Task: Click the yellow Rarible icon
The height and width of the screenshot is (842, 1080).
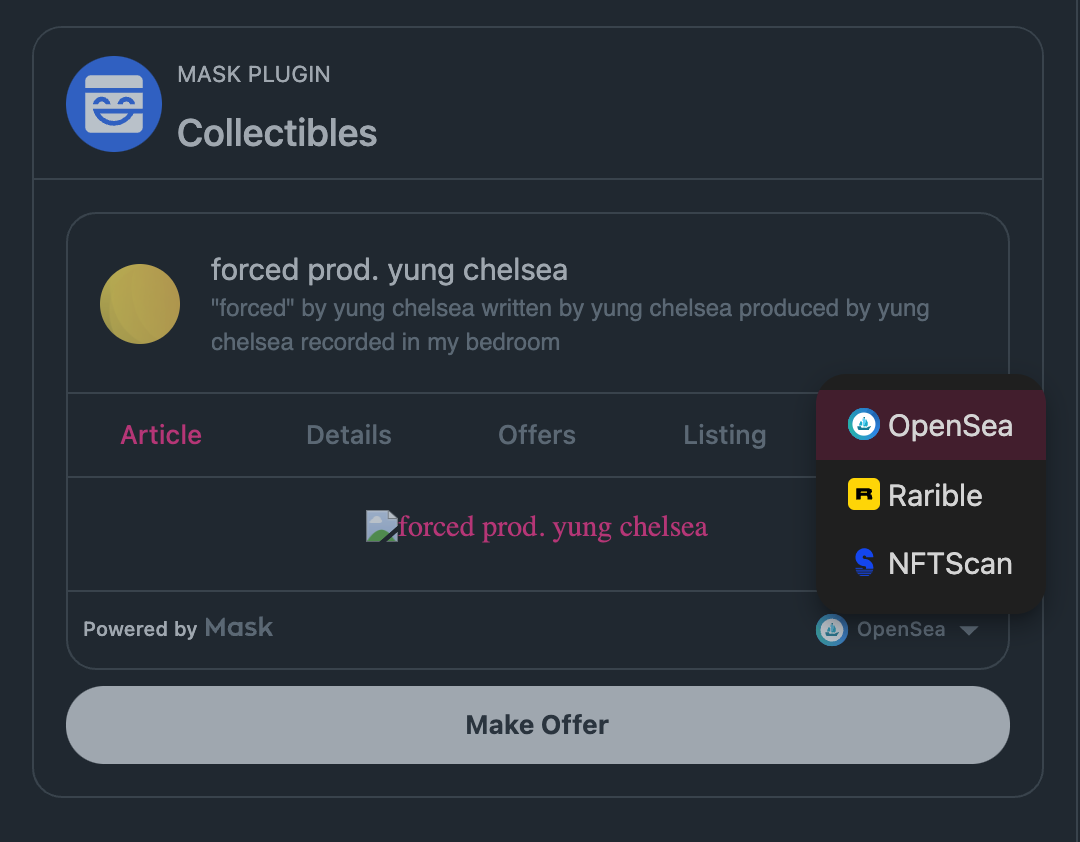Action: [x=863, y=495]
